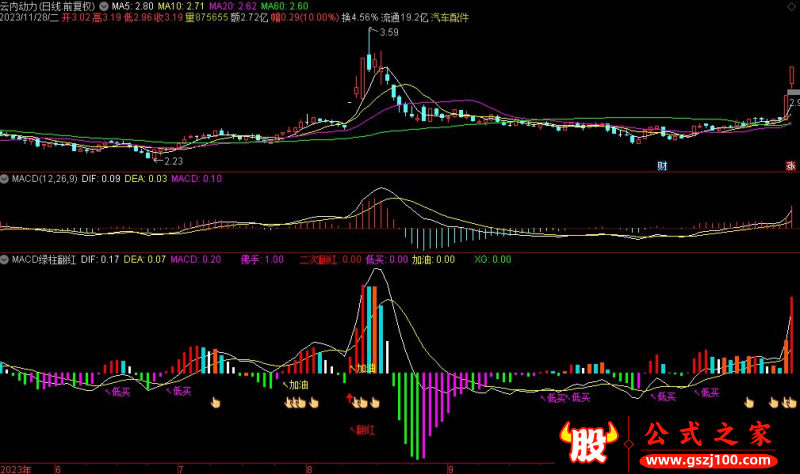Click the 2.23 lowest price label
Screen dimensions: 800x474
coord(173,161)
